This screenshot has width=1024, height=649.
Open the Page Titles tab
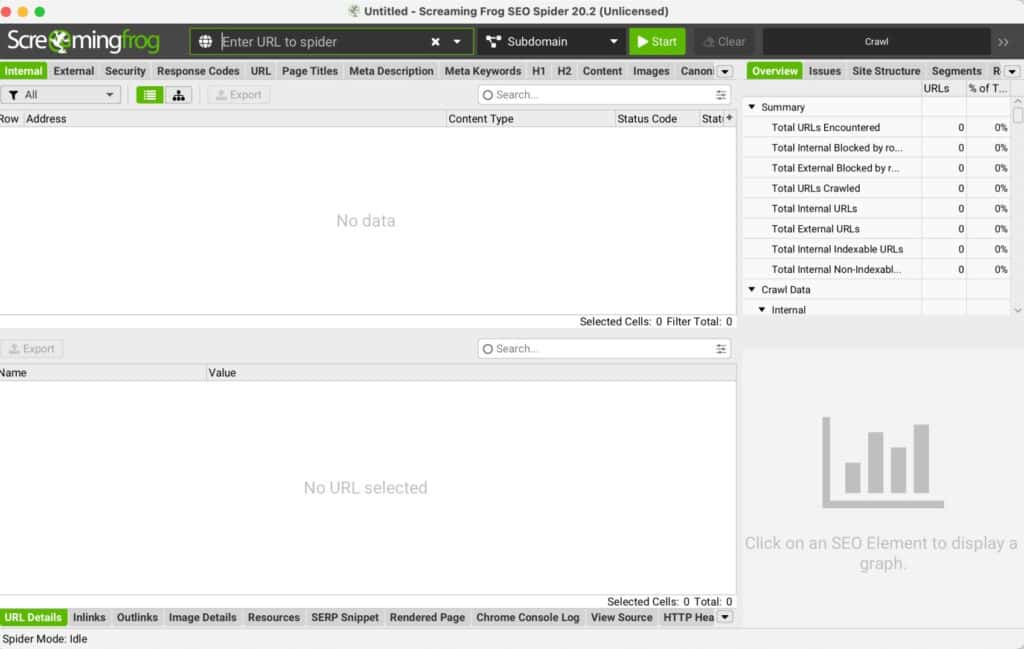click(310, 71)
